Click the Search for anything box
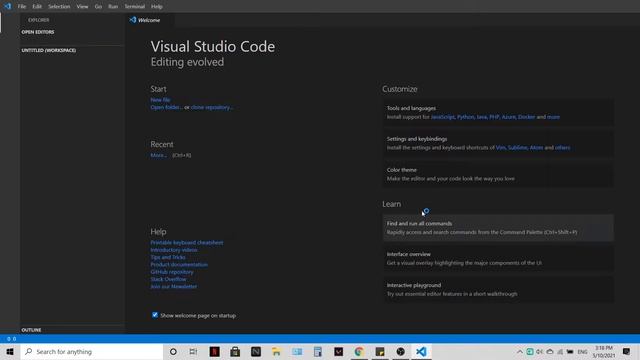This screenshot has width=640, height=360. 92,351
